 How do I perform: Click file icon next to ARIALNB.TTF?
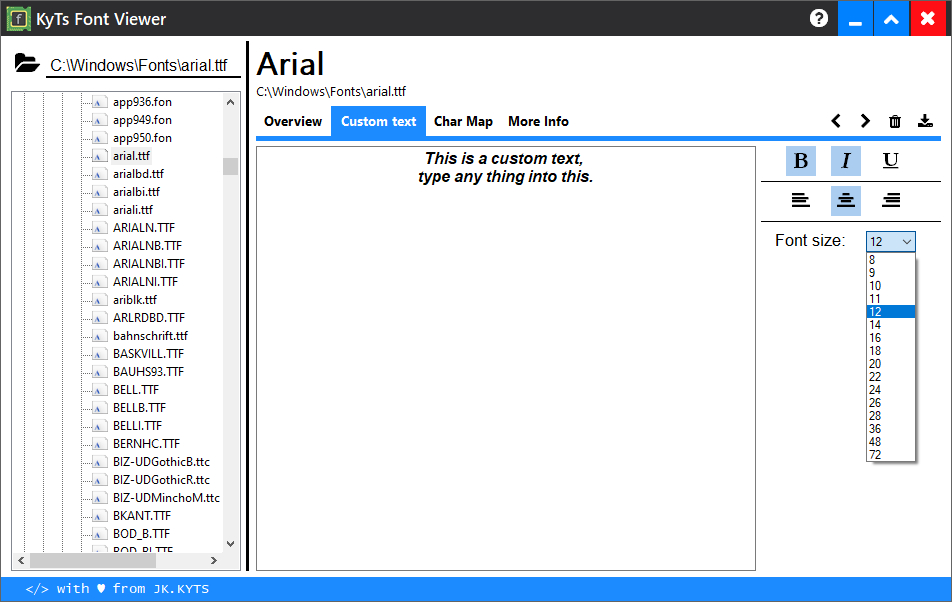pyautogui.click(x=99, y=246)
